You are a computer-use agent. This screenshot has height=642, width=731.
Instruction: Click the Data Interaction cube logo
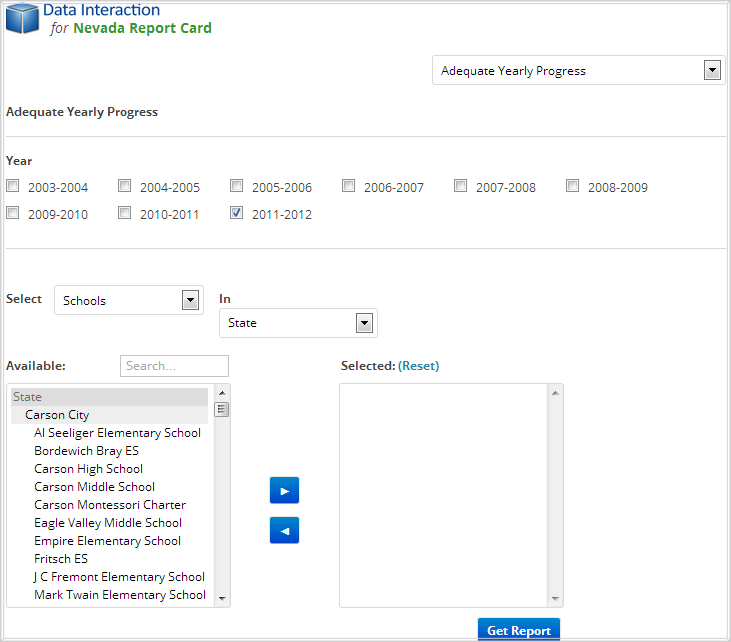pos(22,18)
